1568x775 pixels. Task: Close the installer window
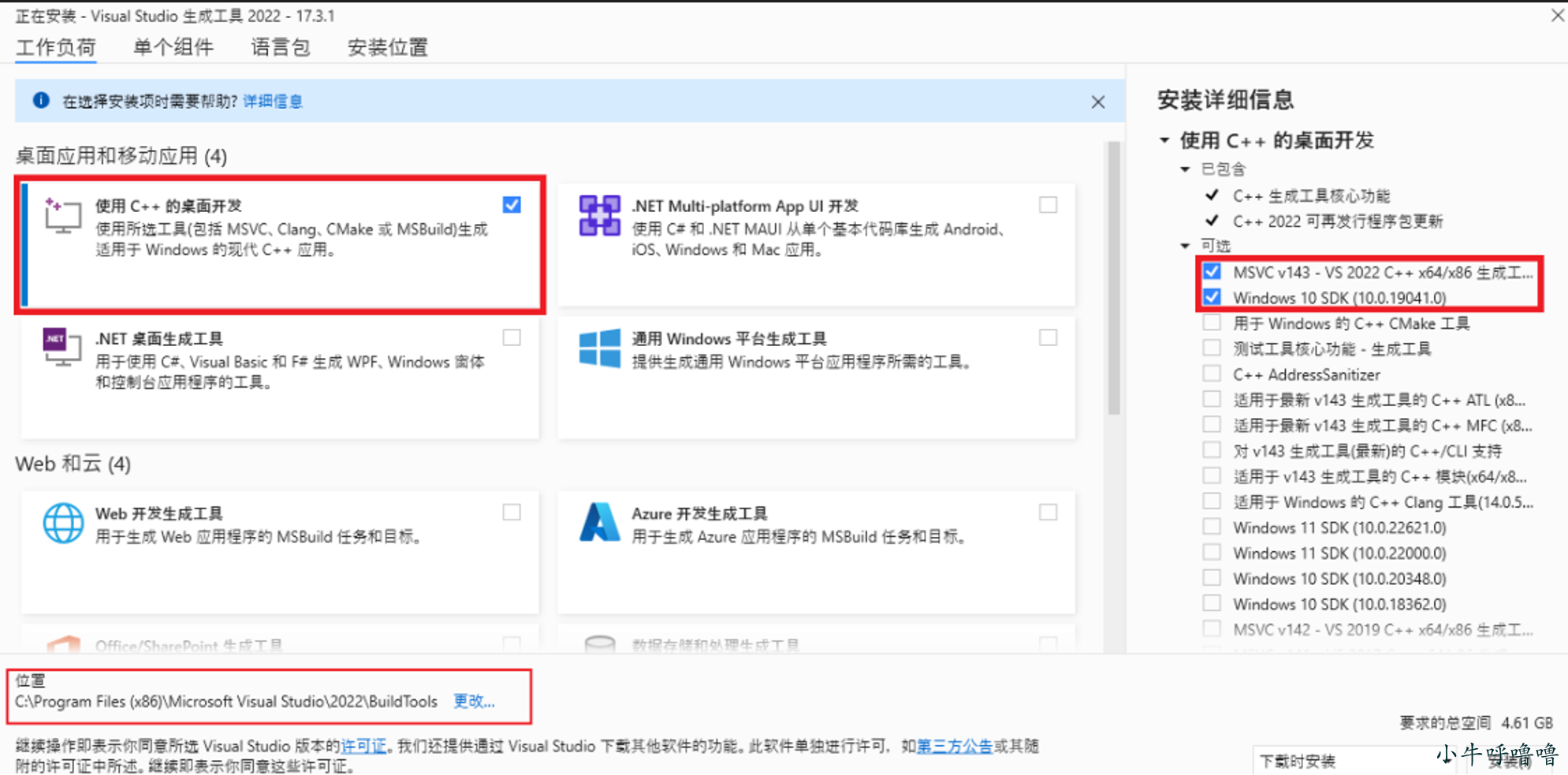1557,15
